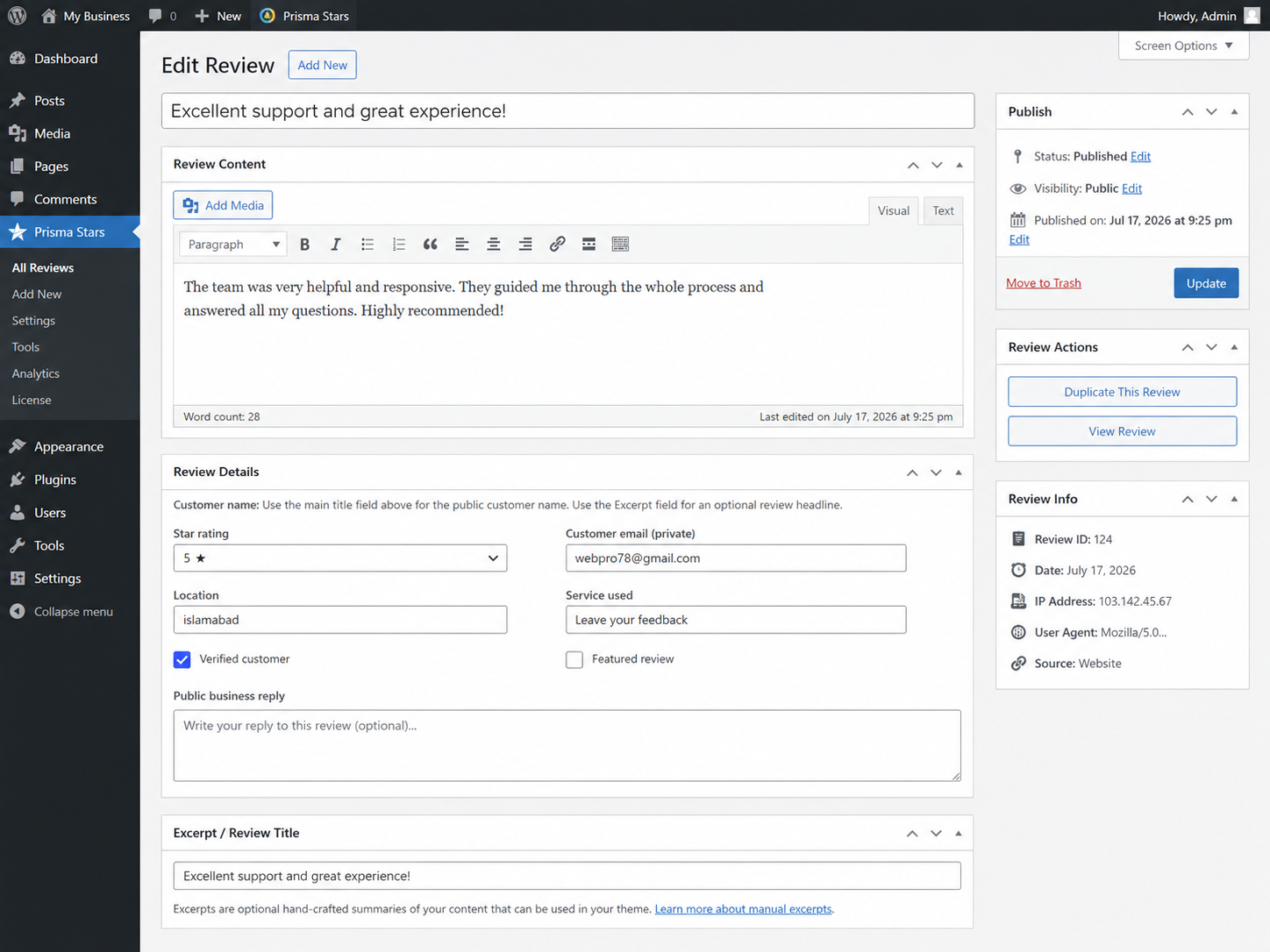The width and height of the screenshot is (1270, 952).
Task: Apply blockquote formatting in the editor
Action: pyautogui.click(x=431, y=245)
